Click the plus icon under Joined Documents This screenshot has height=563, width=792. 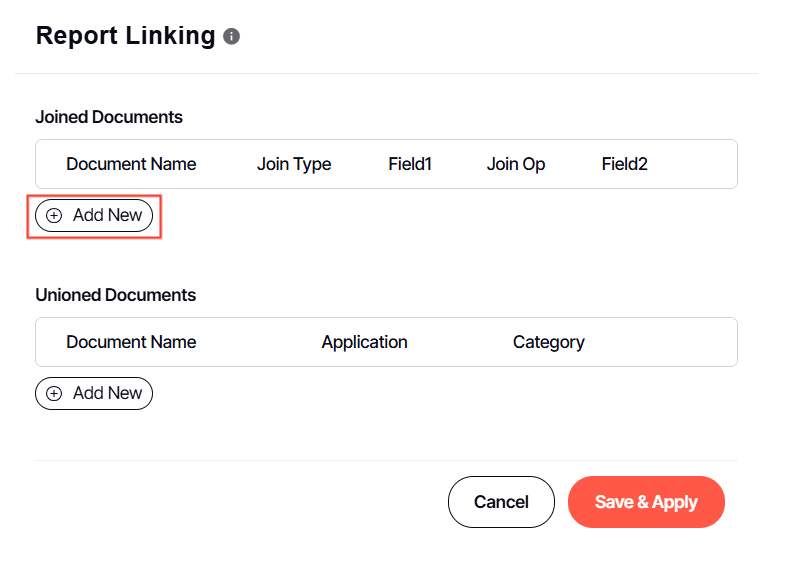pos(54,215)
